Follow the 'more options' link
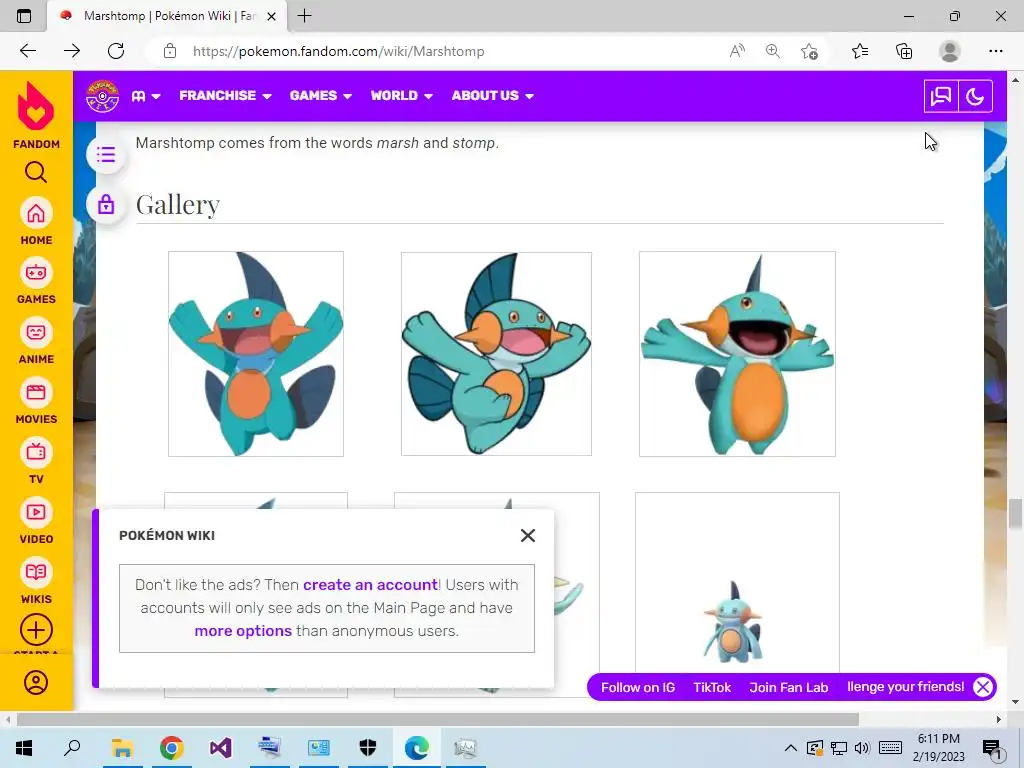The width and height of the screenshot is (1024, 768). 243,631
